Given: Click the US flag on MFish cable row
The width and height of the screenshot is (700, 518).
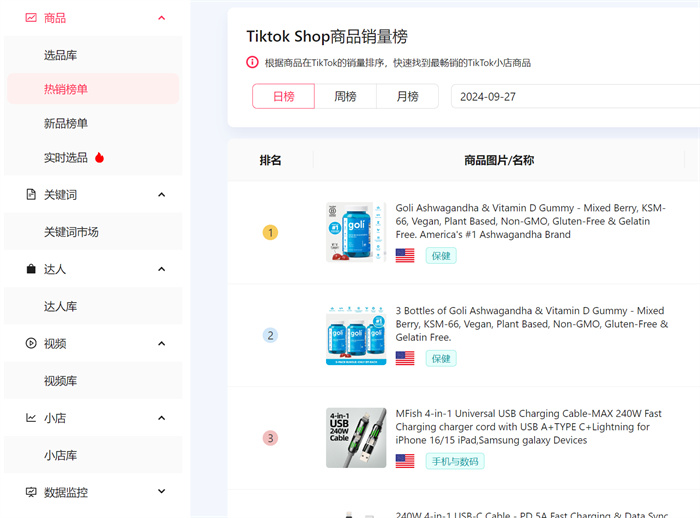Looking at the screenshot, I should coord(405,461).
